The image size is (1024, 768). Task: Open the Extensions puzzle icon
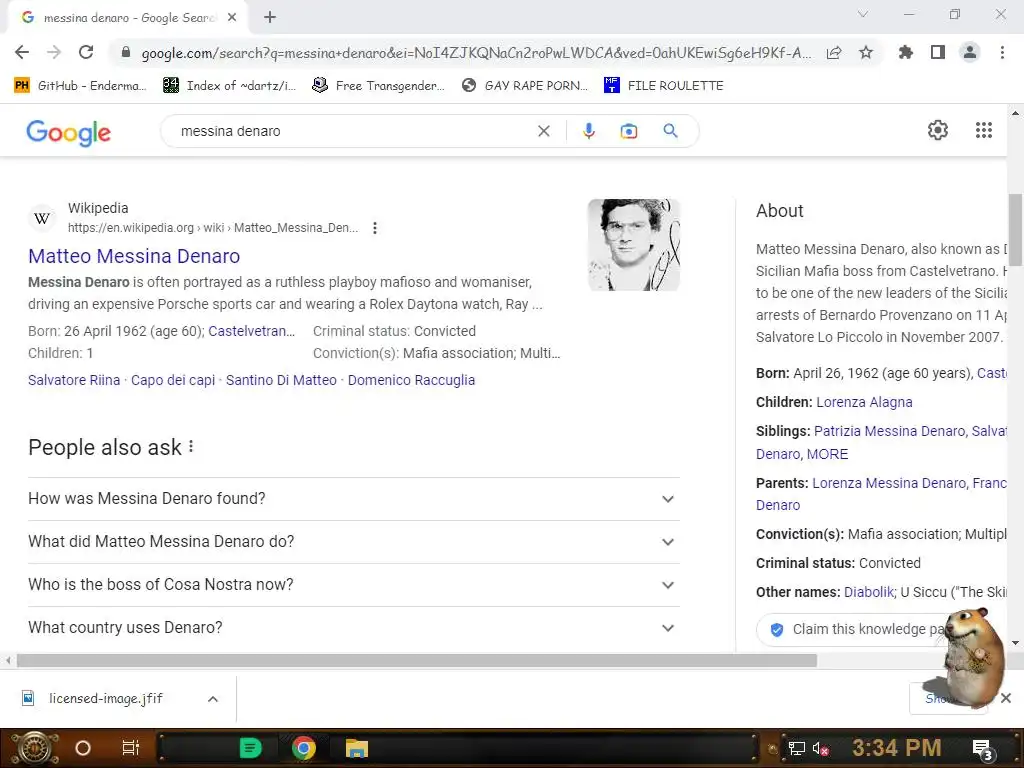pyautogui.click(x=905, y=52)
